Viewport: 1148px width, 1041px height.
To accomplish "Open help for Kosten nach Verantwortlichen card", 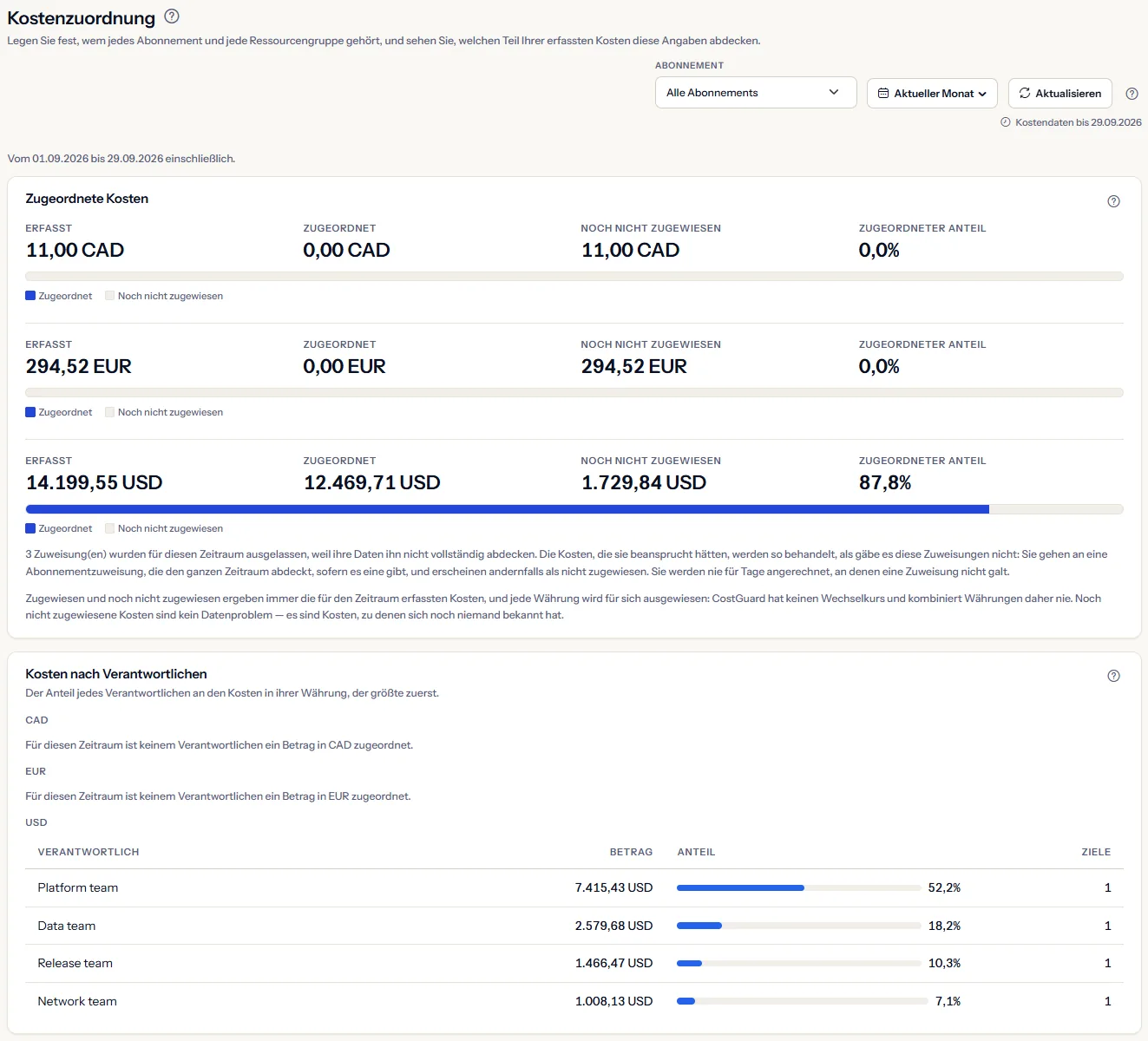I will tap(1114, 676).
